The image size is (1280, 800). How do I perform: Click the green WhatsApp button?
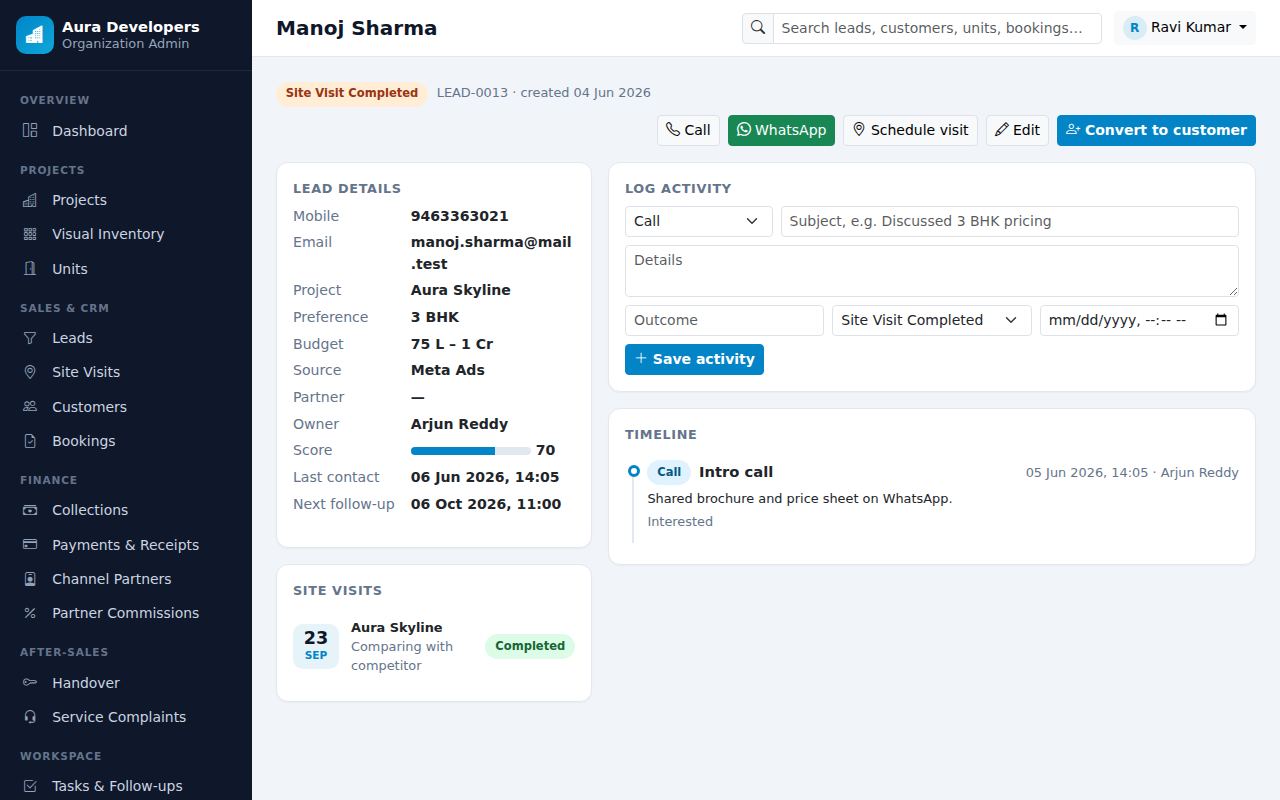(781, 130)
